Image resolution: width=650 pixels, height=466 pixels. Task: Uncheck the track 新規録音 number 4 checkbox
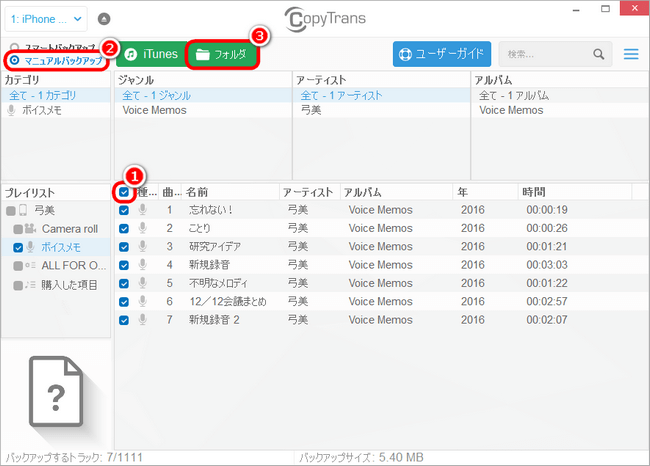[124, 265]
